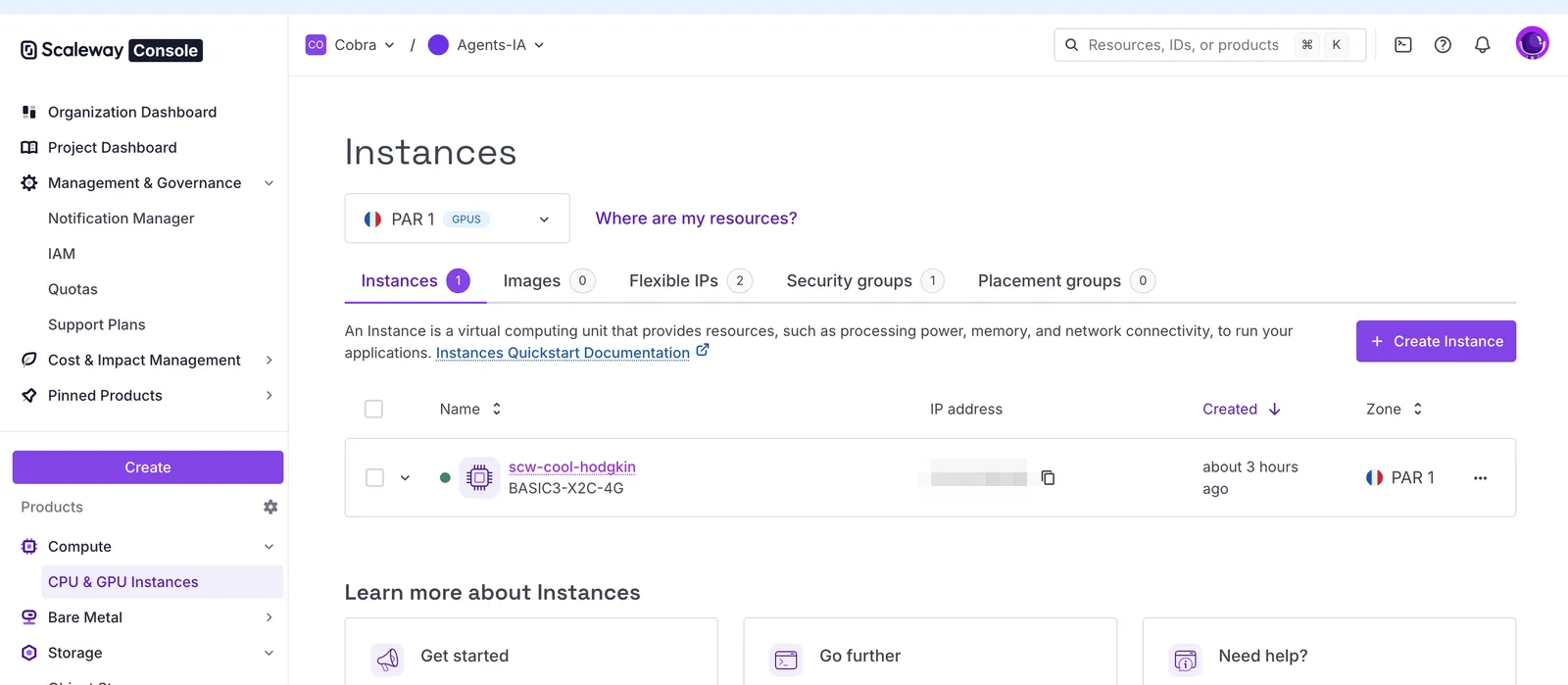Viewport: 1568px width, 685px height.
Task: Open the Project Dashboard book icon
Action: (x=29, y=147)
